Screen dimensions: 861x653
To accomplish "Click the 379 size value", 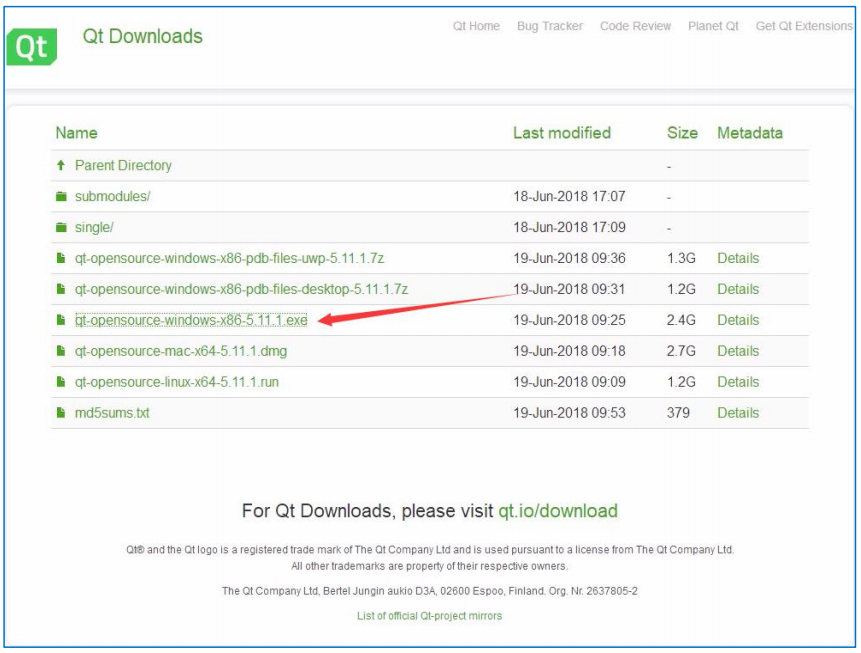I will (x=678, y=412).
